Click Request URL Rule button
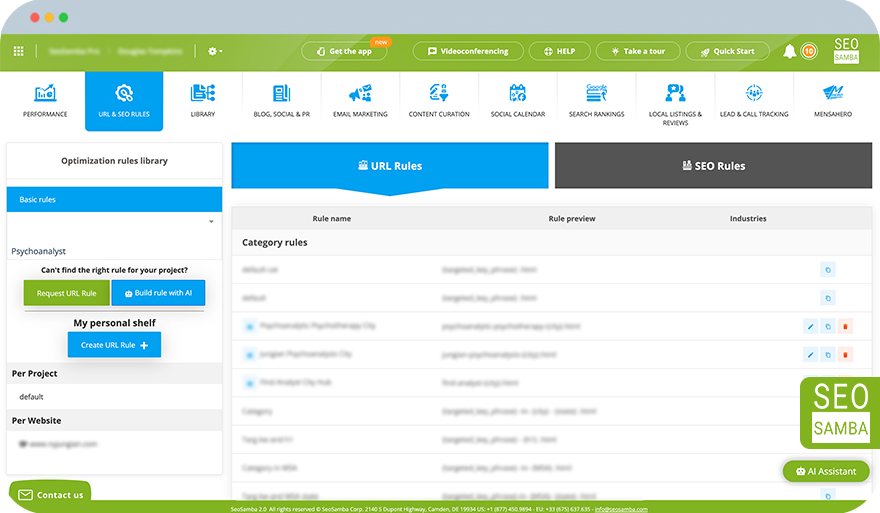This screenshot has width=880, height=513. click(66, 293)
